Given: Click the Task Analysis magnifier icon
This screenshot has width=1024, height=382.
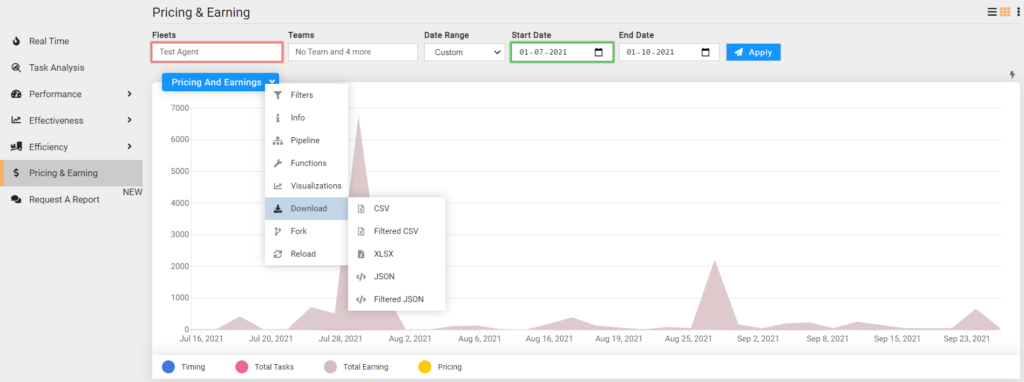Looking at the screenshot, I should 16,68.
